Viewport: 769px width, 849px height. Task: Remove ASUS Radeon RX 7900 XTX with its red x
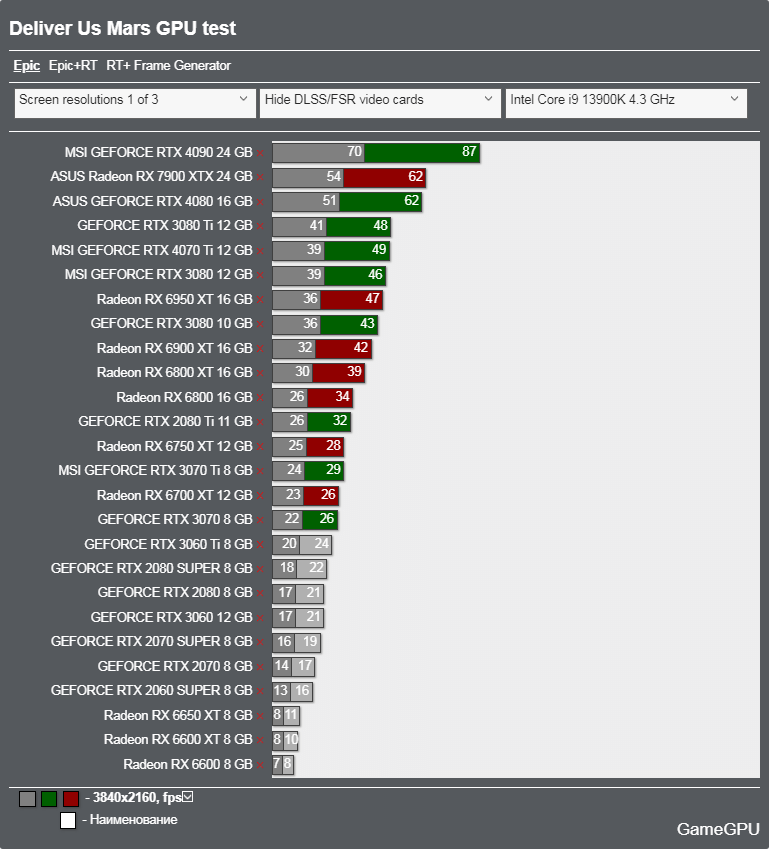click(260, 178)
